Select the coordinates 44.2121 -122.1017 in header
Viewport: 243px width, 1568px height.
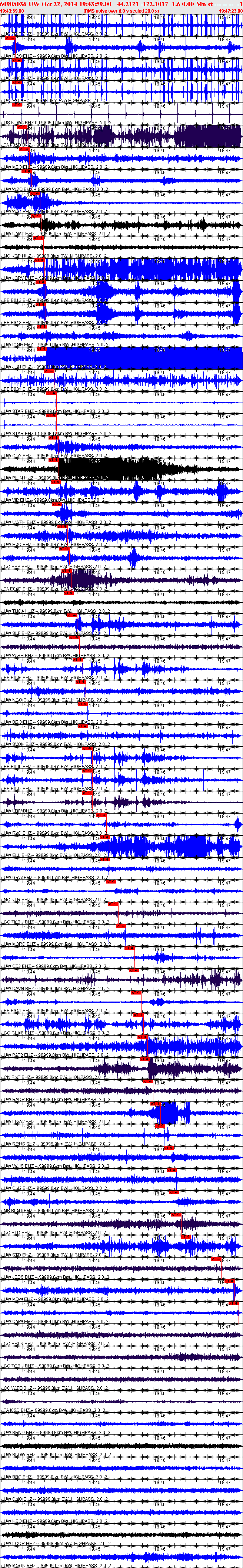(x=143, y=4)
